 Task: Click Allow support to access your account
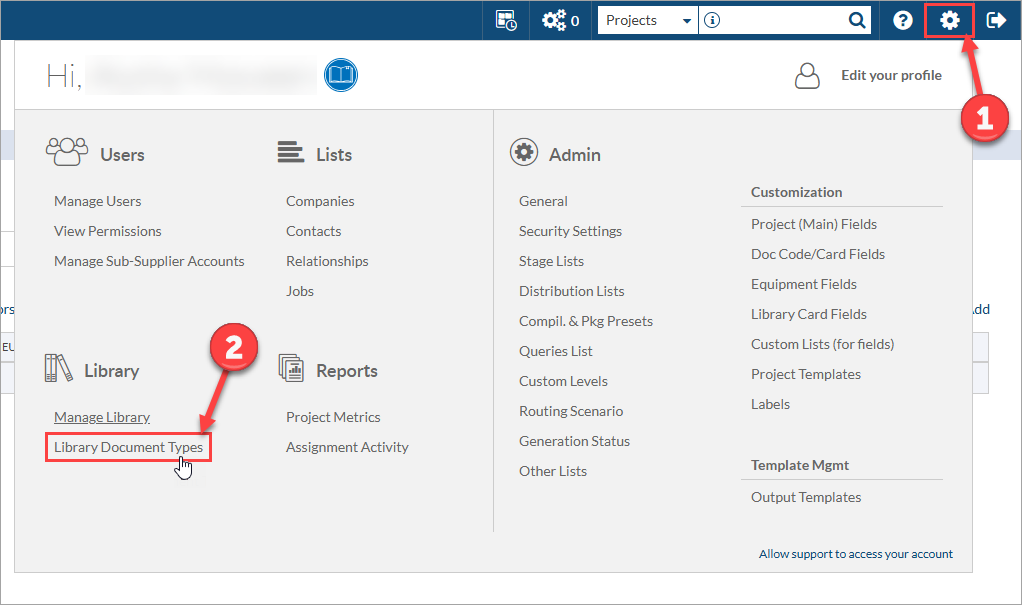856,554
